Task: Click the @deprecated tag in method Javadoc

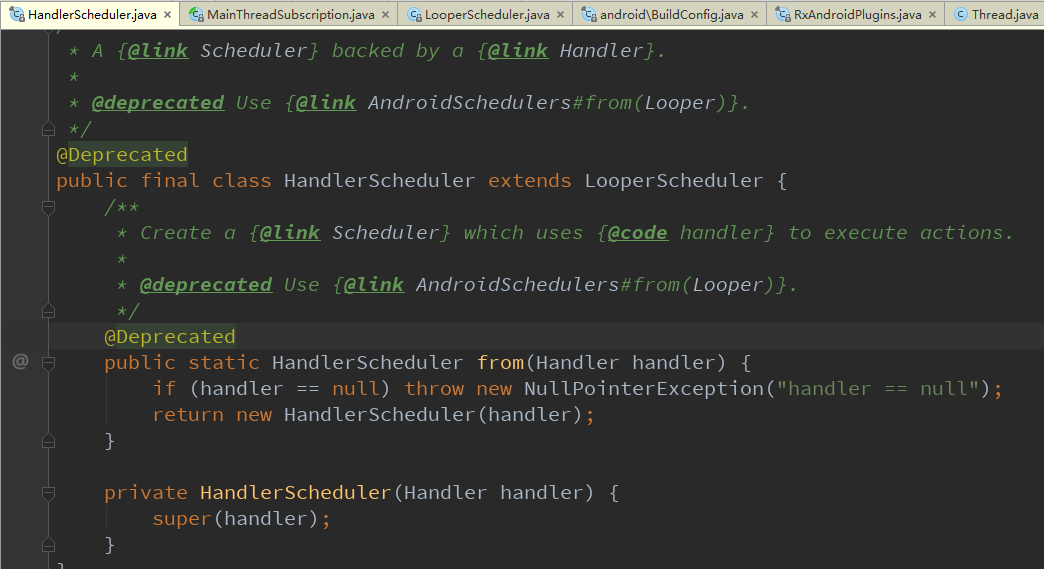Action: [x=206, y=284]
